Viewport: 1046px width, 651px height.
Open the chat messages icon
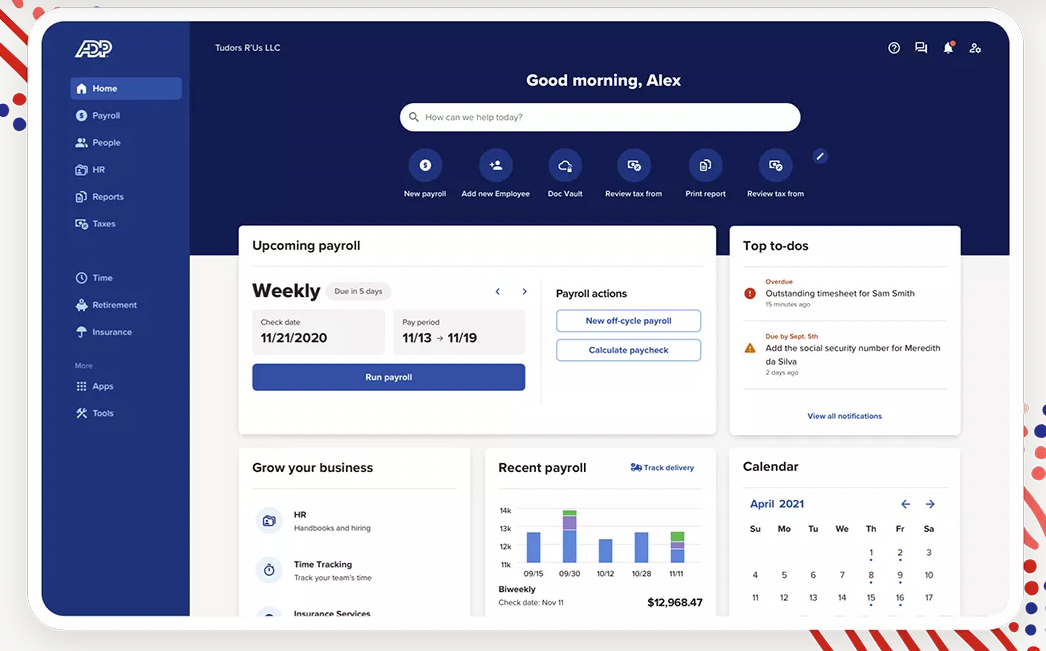921,48
